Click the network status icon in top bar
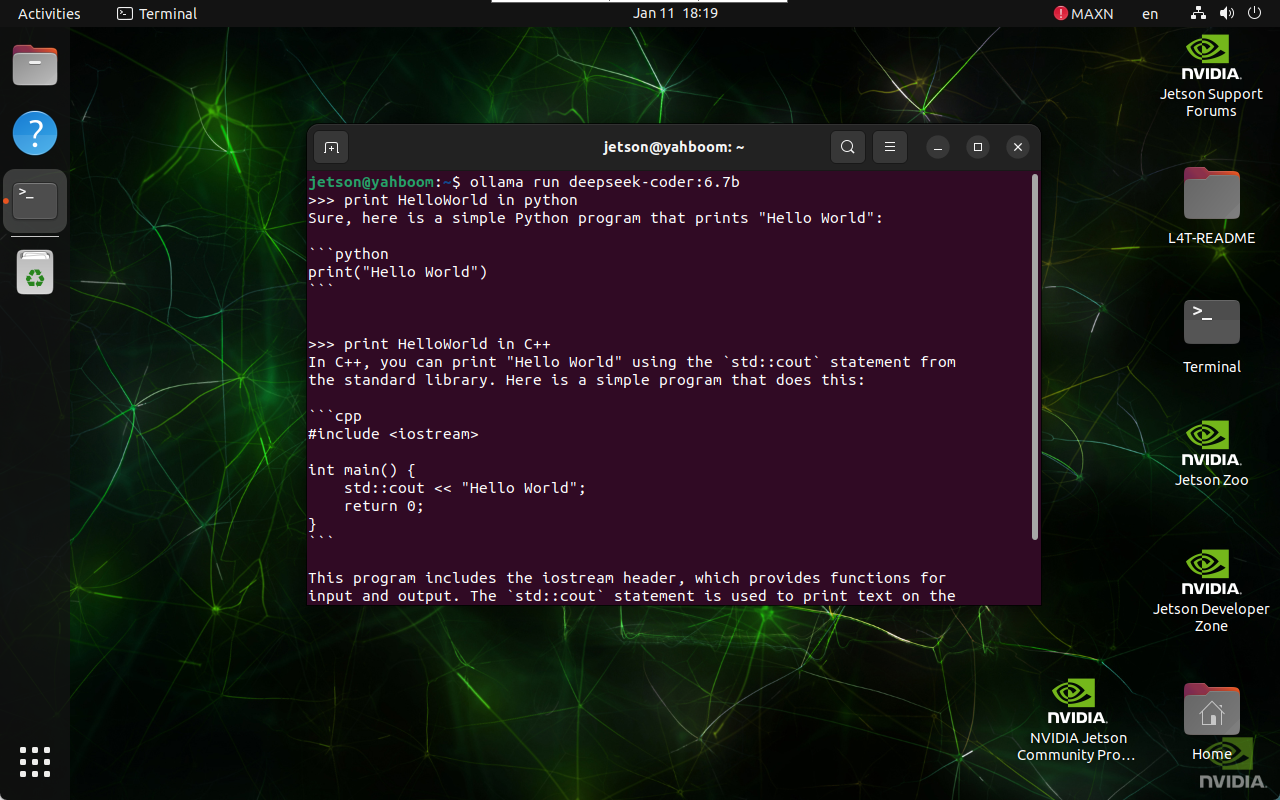Screen dimensions: 1280x800 pos(1198,13)
